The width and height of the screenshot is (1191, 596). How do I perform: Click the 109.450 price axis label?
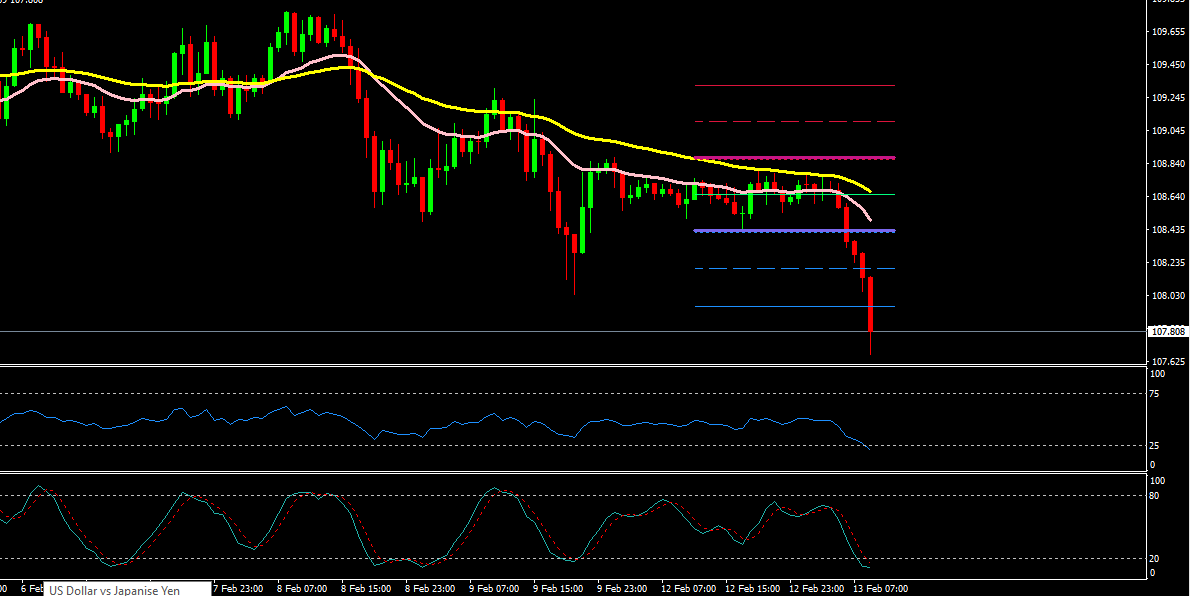[x=1169, y=65]
